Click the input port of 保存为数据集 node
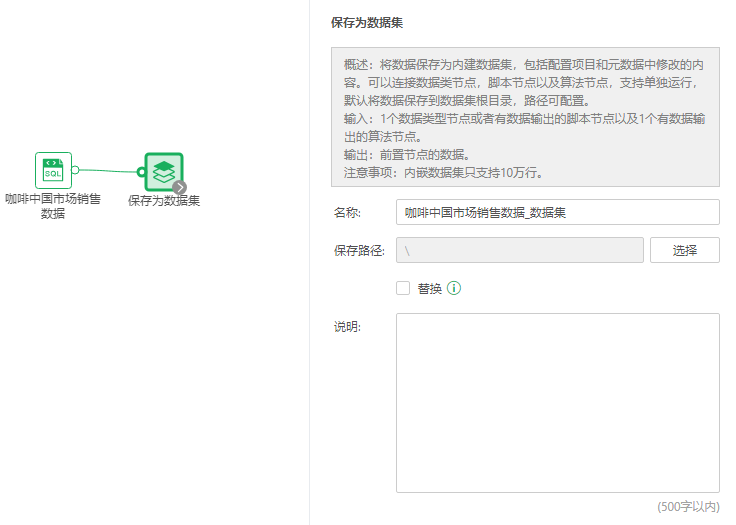 (141, 172)
